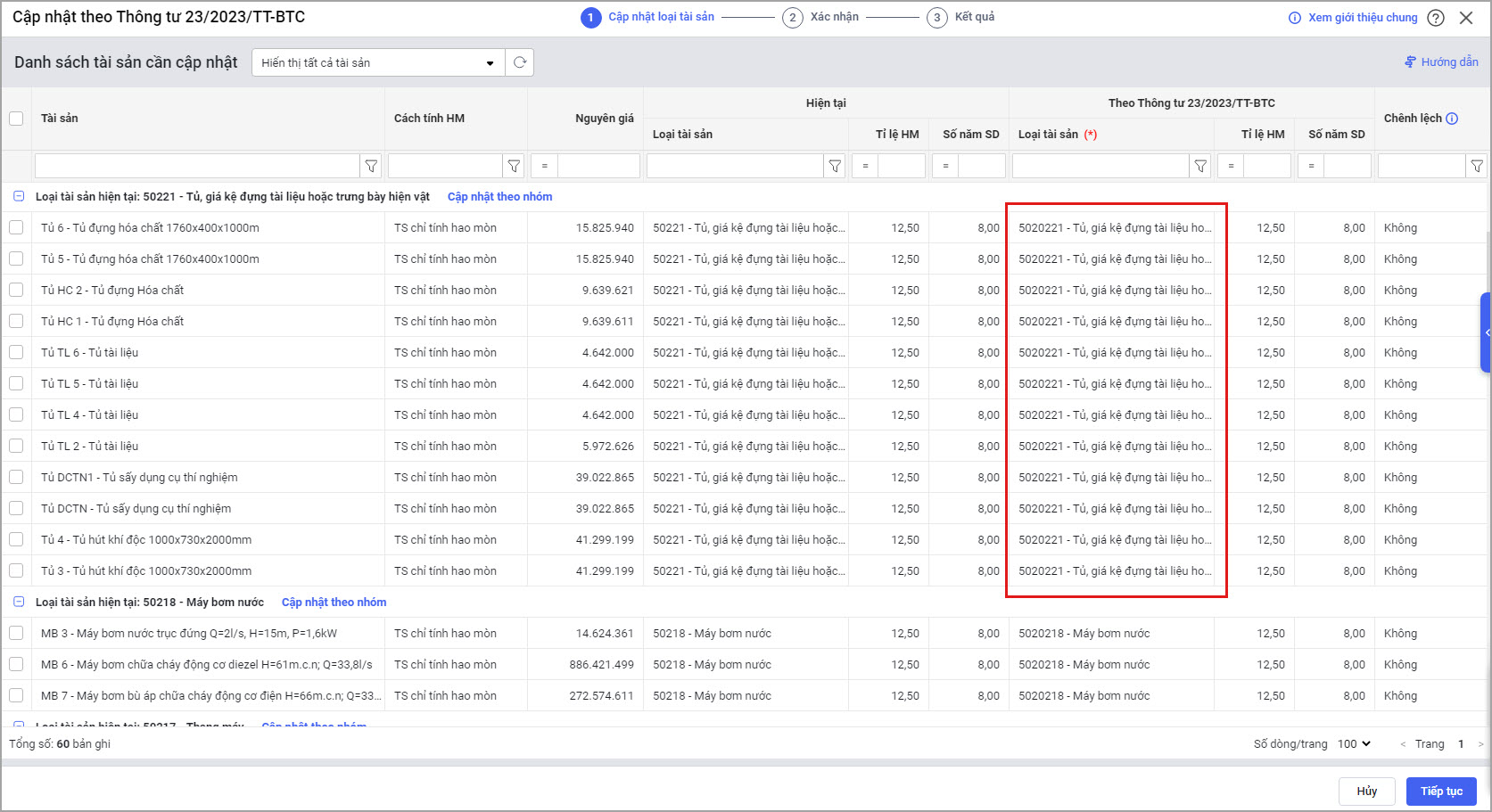Image resolution: width=1492 pixels, height=812 pixels.
Task: Open filter icon for Tài sản column
Action: point(371,166)
